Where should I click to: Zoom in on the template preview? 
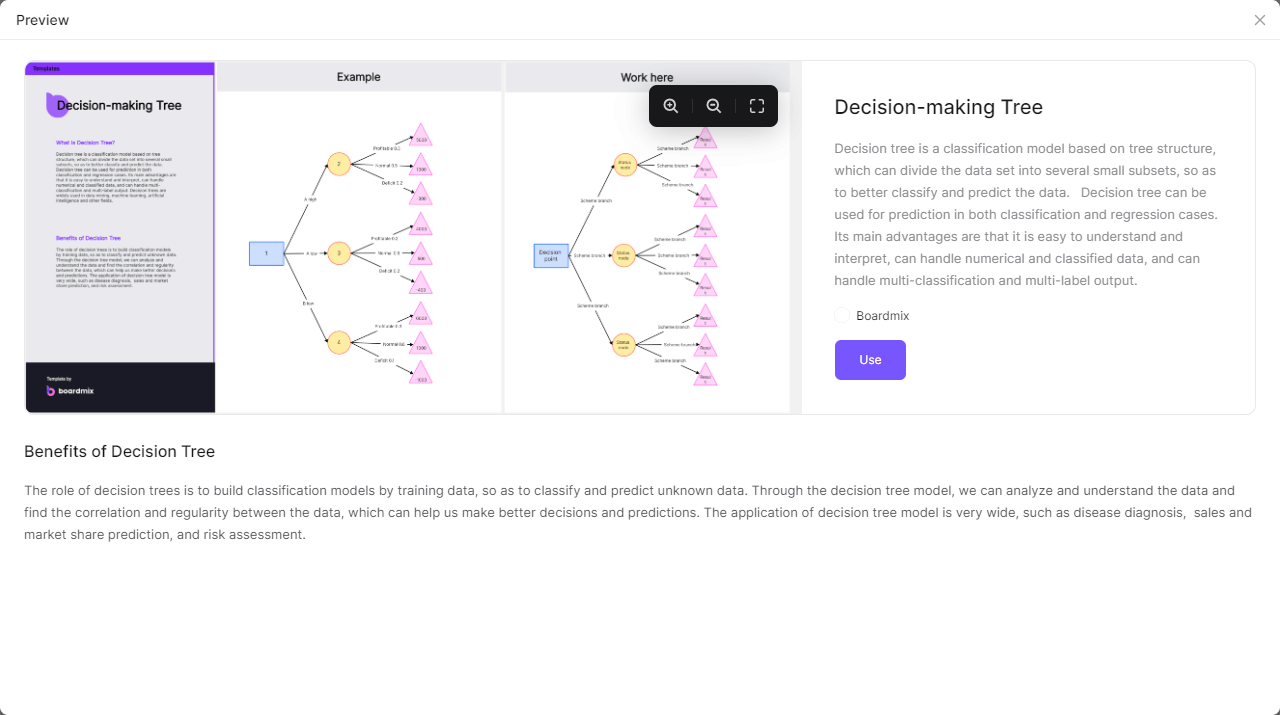671,106
